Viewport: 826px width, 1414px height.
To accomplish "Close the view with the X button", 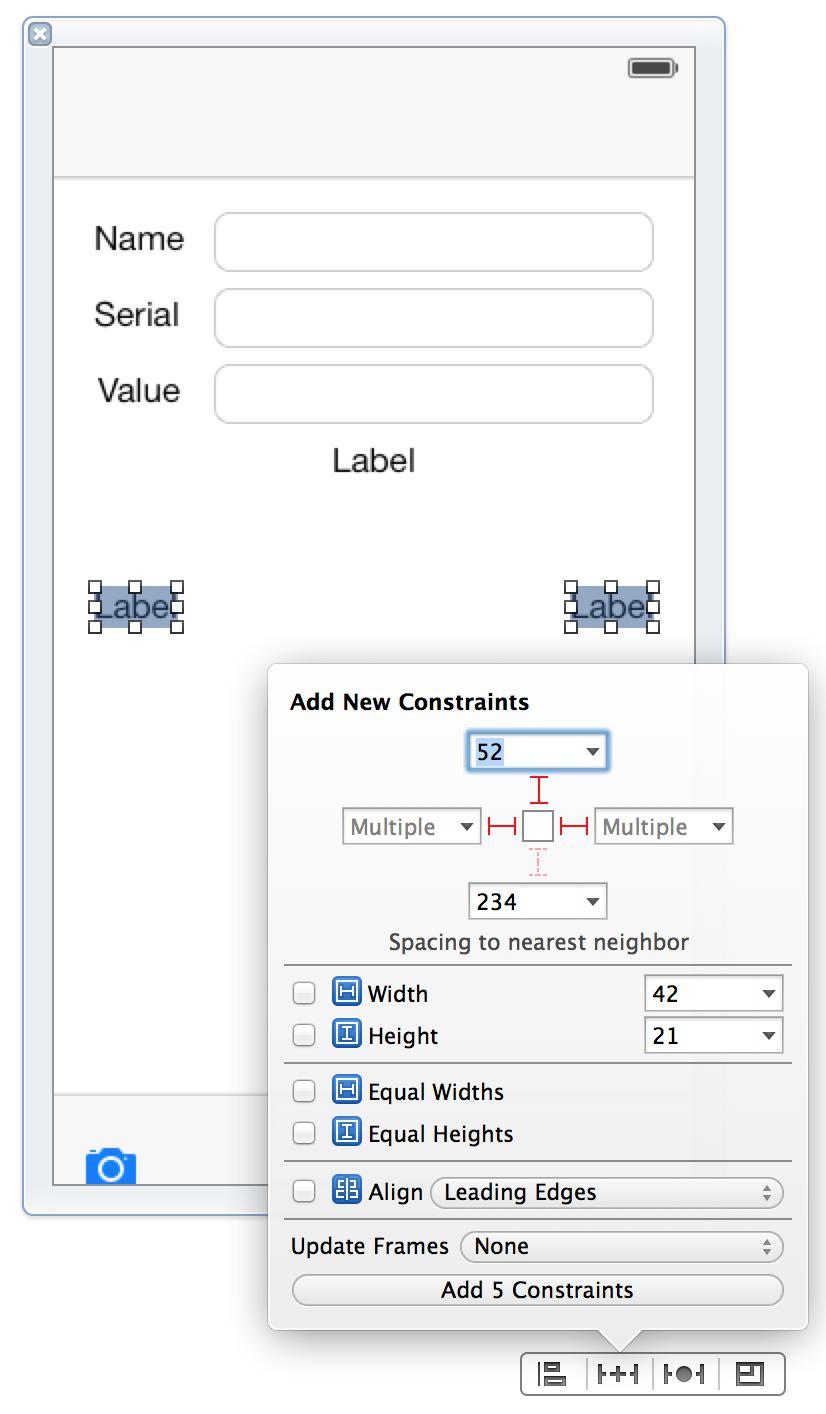I will point(39,34).
